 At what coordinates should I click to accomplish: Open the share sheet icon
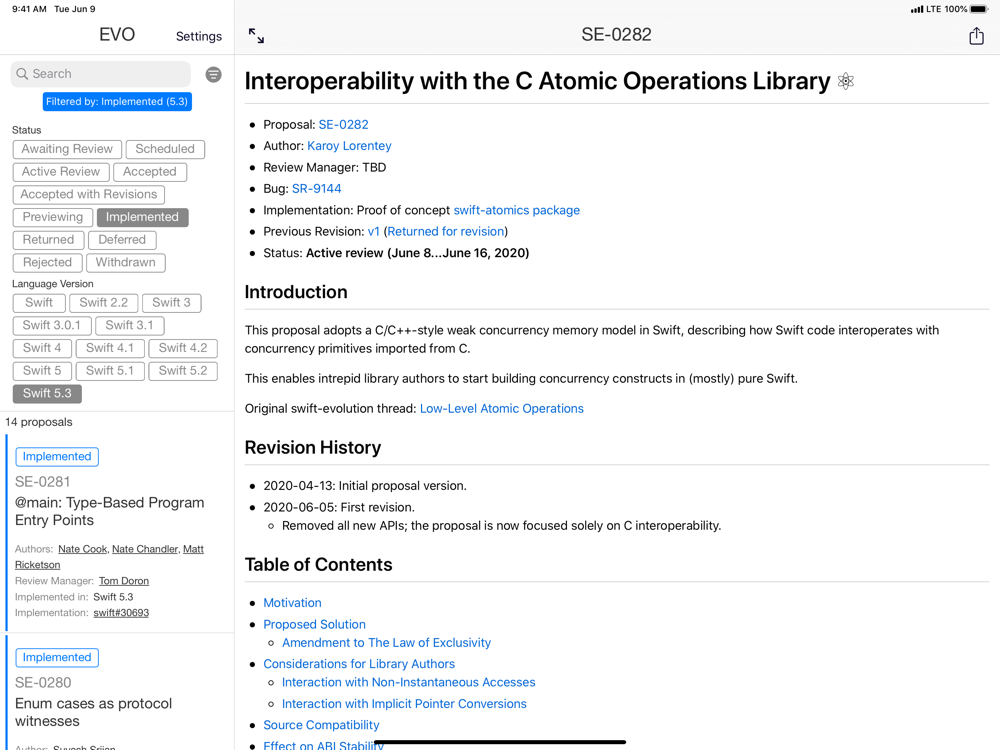point(976,36)
